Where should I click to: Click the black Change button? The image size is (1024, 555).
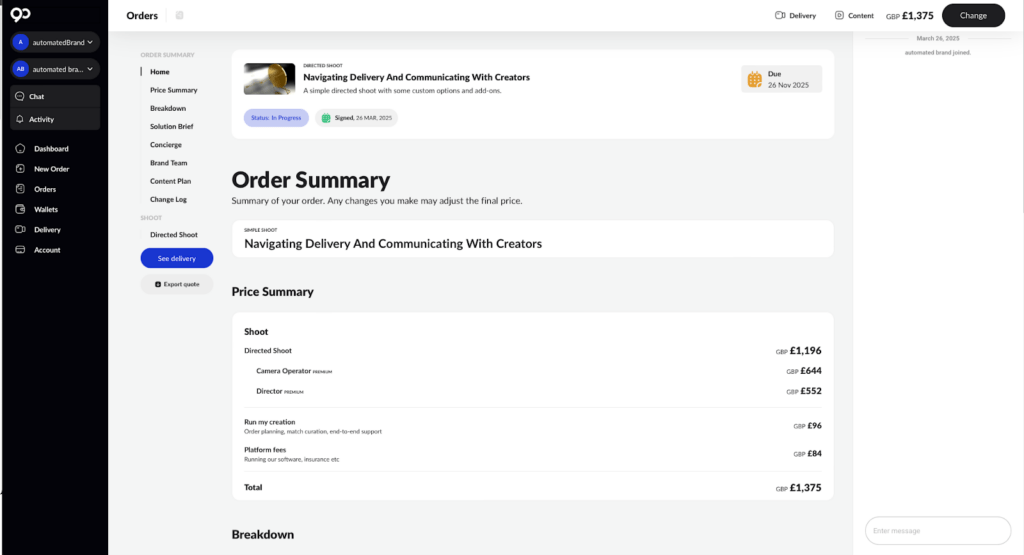(x=973, y=16)
